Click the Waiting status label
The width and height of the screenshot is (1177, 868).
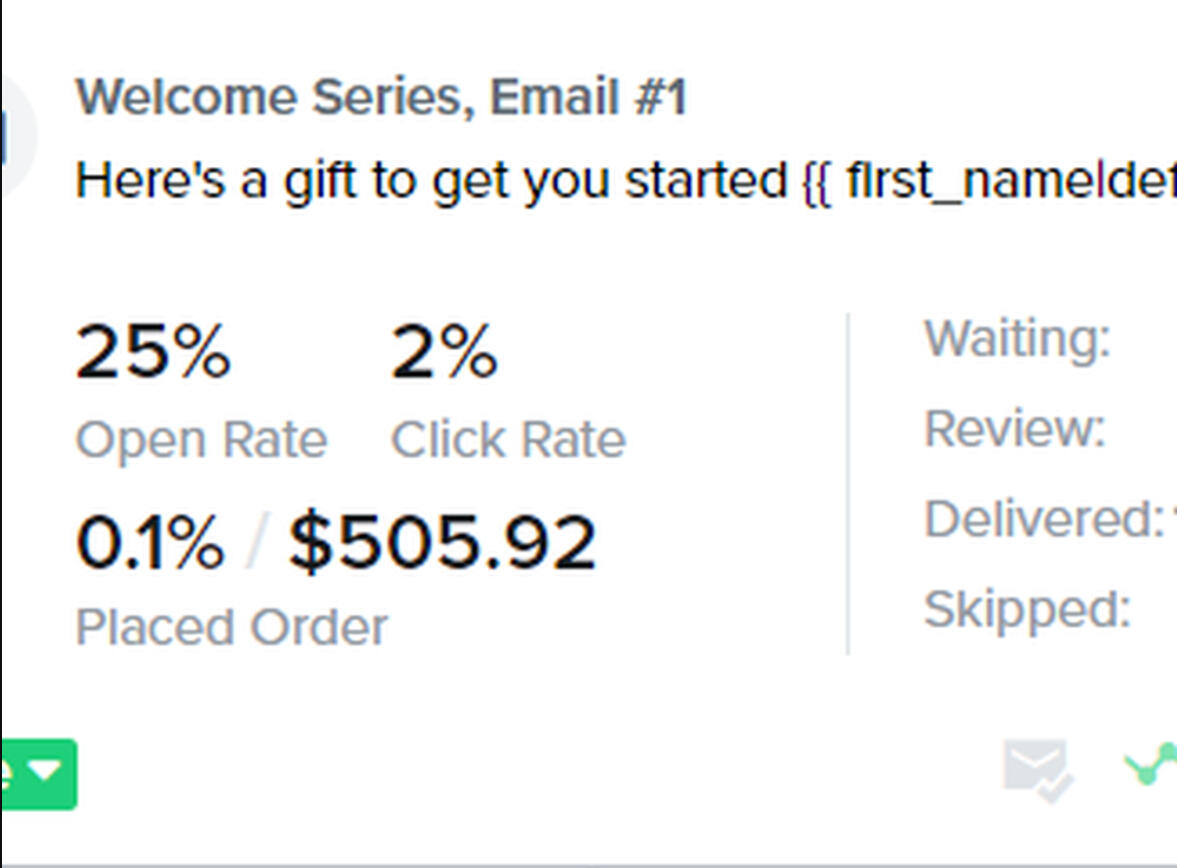click(x=1017, y=338)
